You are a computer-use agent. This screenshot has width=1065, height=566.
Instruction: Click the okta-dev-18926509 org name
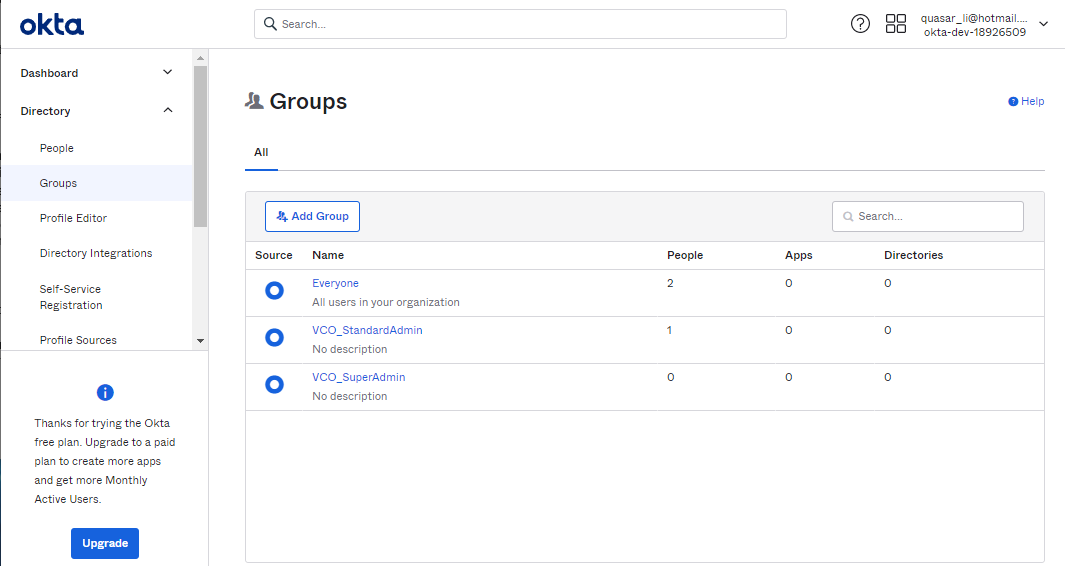click(x=975, y=32)
